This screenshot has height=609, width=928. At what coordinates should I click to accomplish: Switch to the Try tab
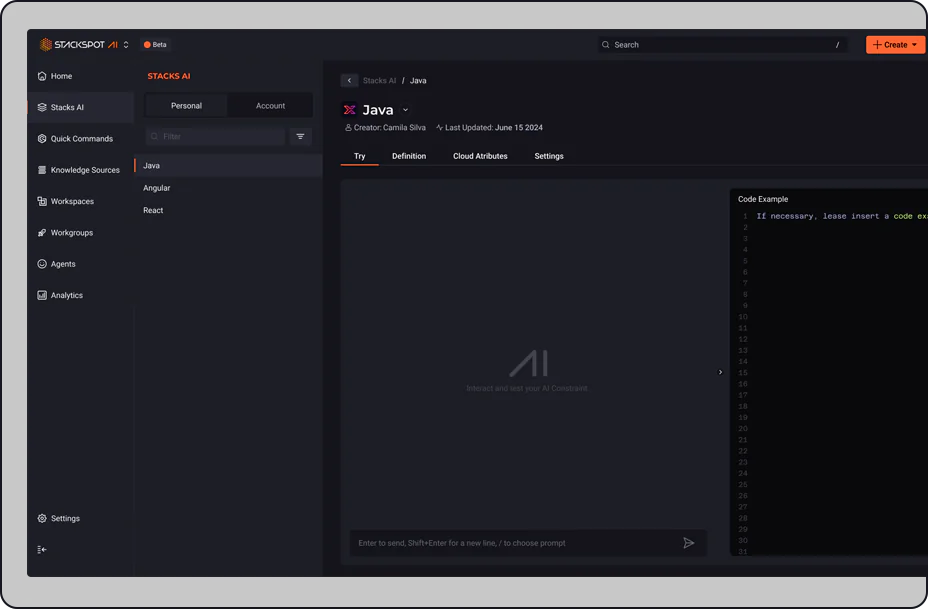(x=359, y=156)
